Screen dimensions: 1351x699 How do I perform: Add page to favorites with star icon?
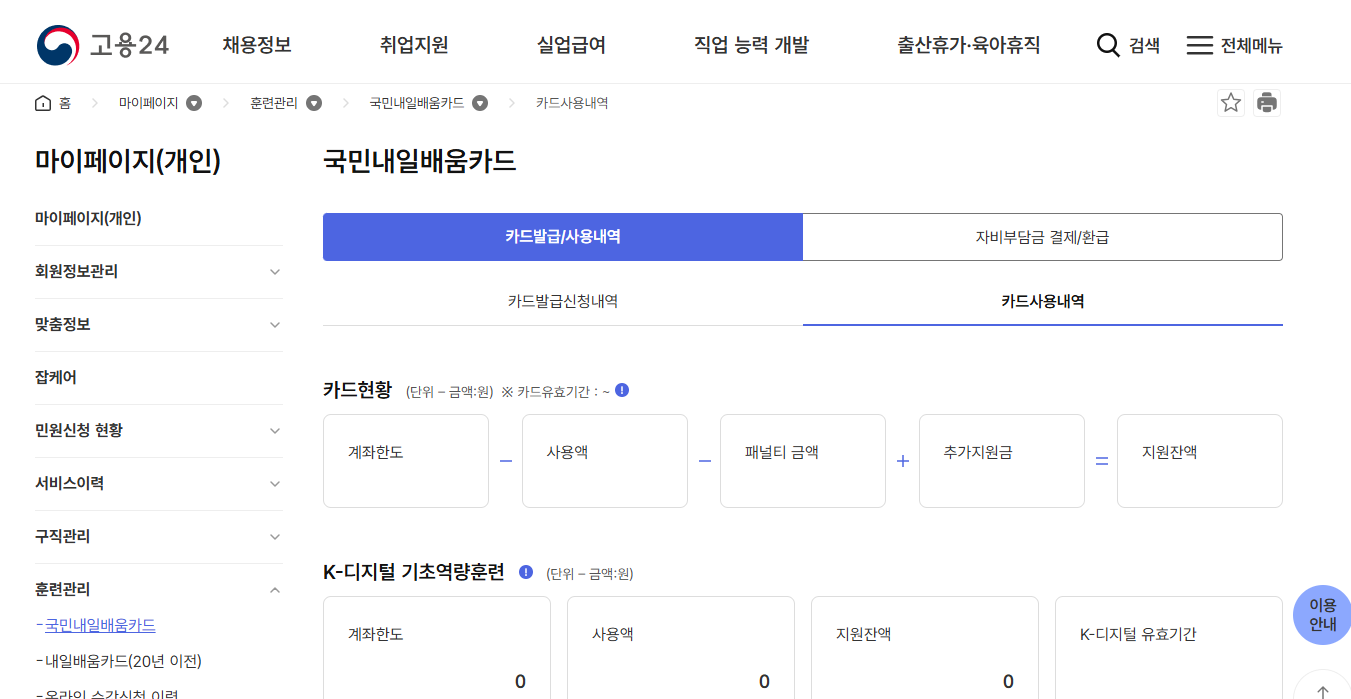(x=1231, y=103)
